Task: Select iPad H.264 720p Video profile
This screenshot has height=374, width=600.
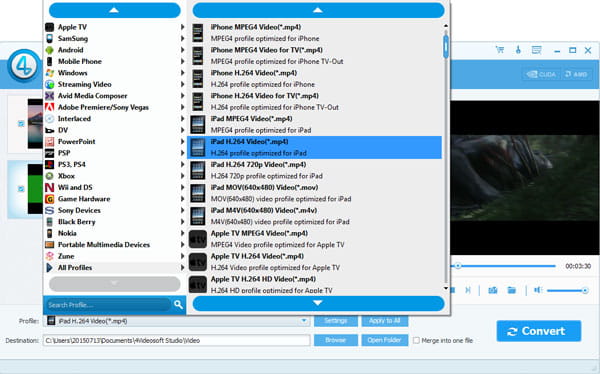Action: (x=315, y=170)
